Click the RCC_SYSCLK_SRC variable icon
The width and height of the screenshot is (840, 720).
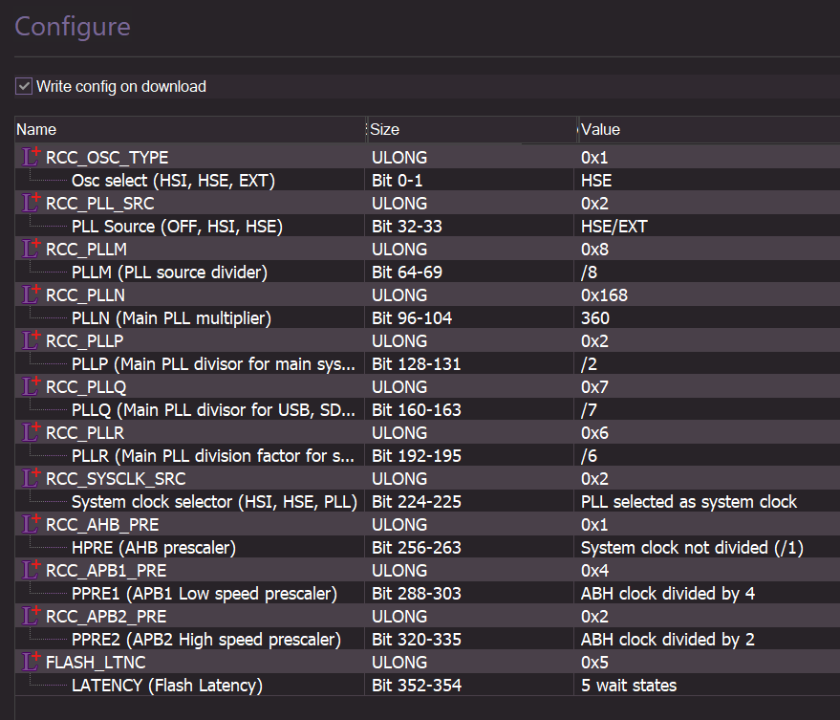(x=32, y=479)
